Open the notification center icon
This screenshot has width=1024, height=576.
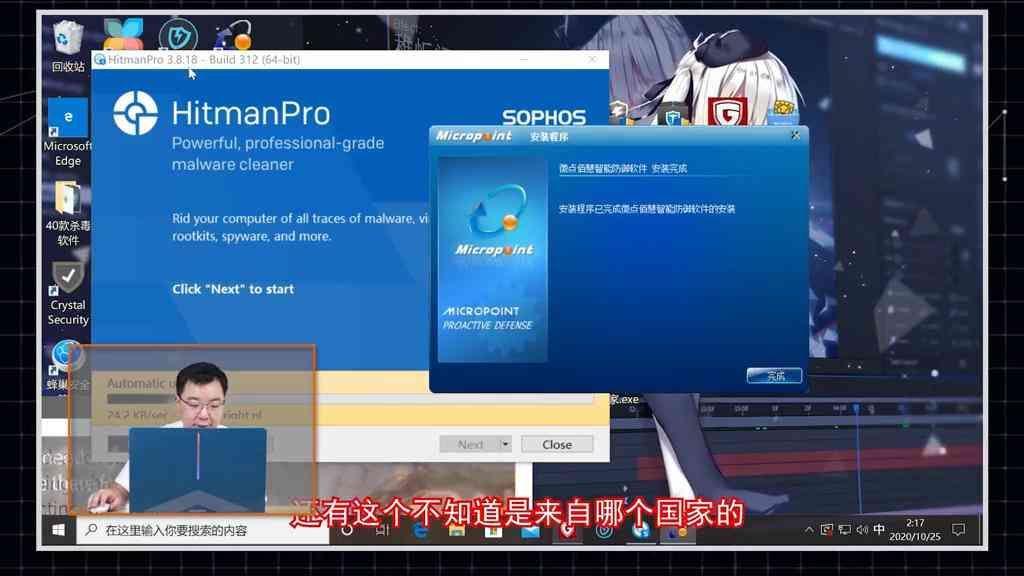958,530
